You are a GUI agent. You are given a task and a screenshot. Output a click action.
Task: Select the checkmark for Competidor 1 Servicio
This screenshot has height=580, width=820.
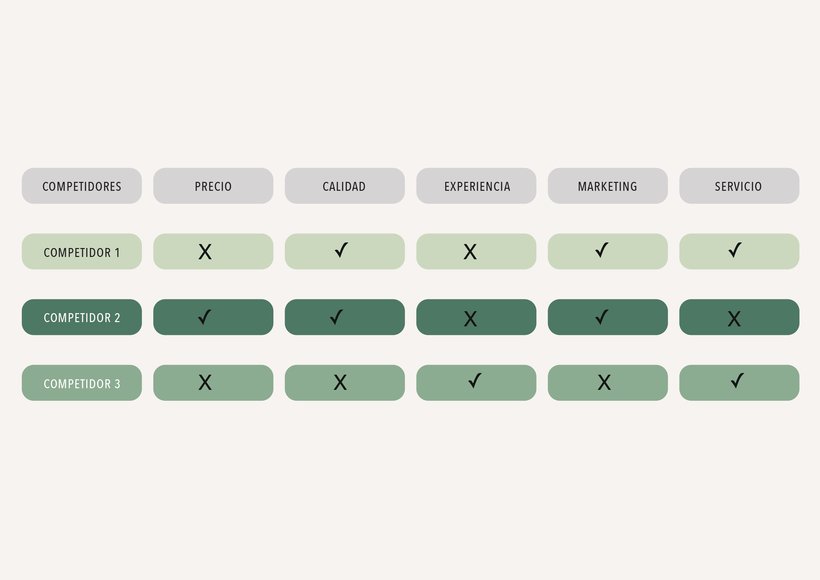click(x=735, y=250)
